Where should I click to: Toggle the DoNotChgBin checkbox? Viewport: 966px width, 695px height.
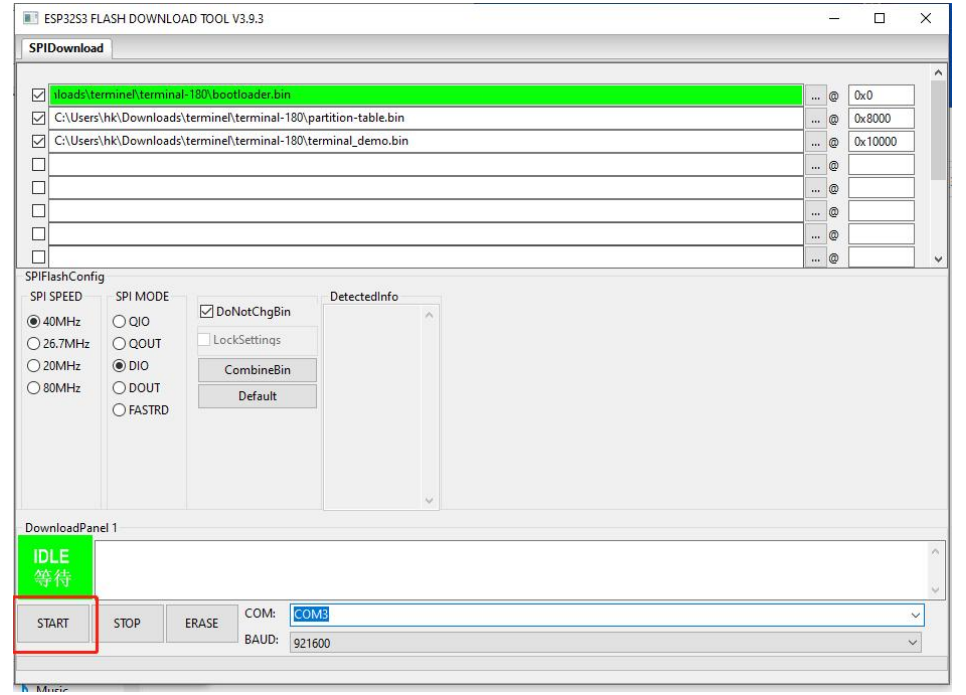(207, 312)
